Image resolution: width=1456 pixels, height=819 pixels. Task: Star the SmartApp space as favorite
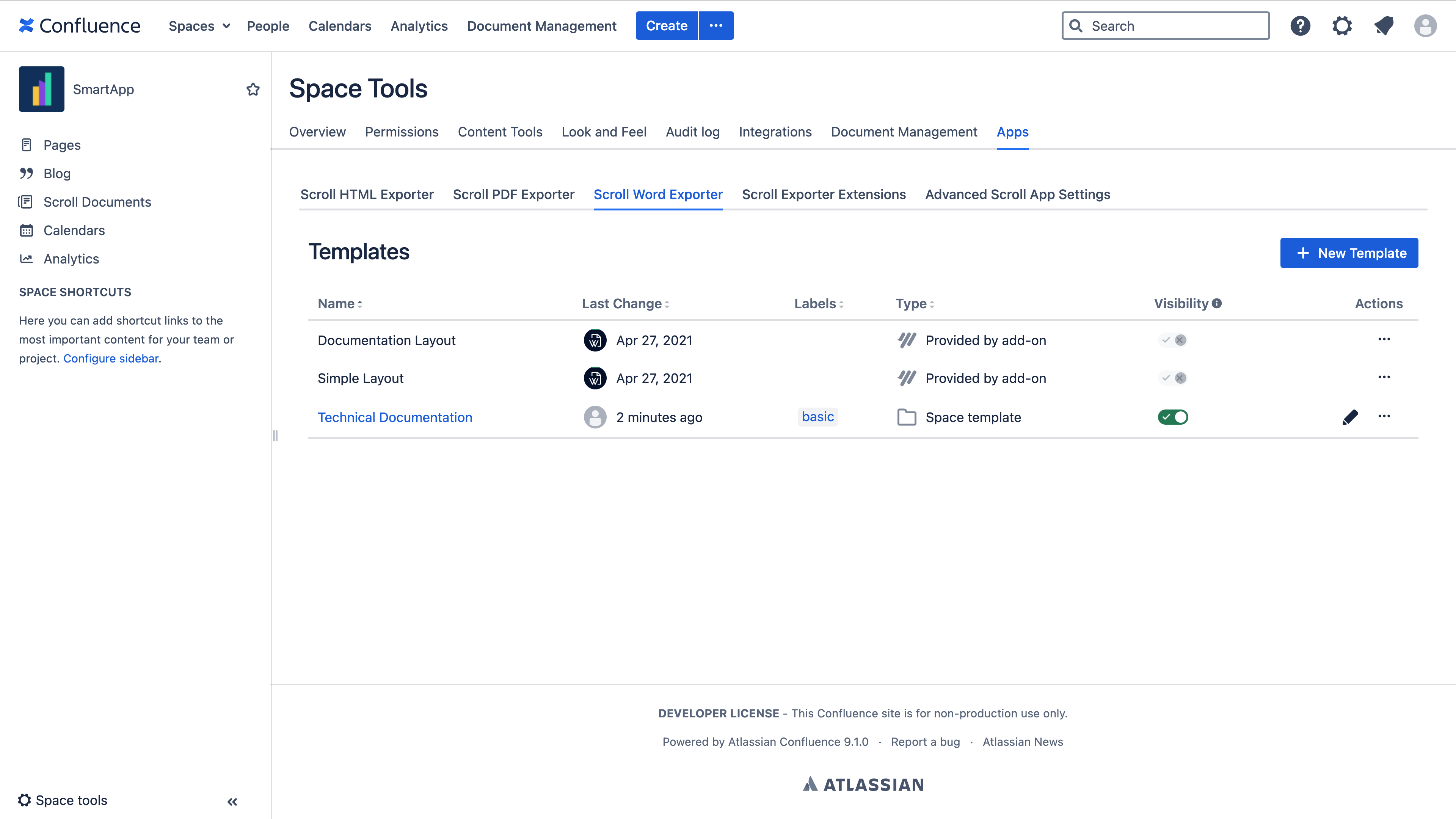(x=253, y=89)
